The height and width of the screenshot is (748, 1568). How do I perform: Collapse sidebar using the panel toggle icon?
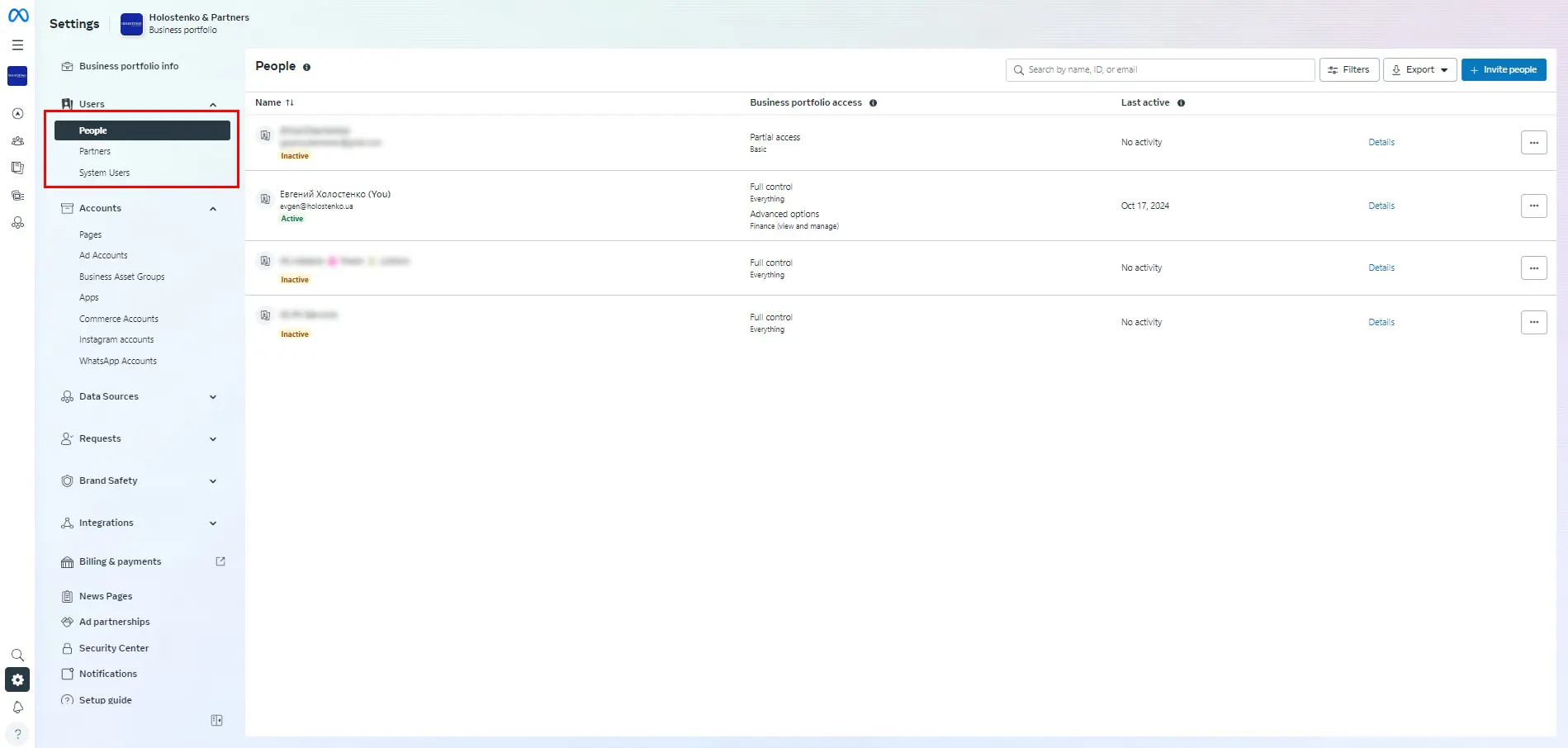pos(216,721)
